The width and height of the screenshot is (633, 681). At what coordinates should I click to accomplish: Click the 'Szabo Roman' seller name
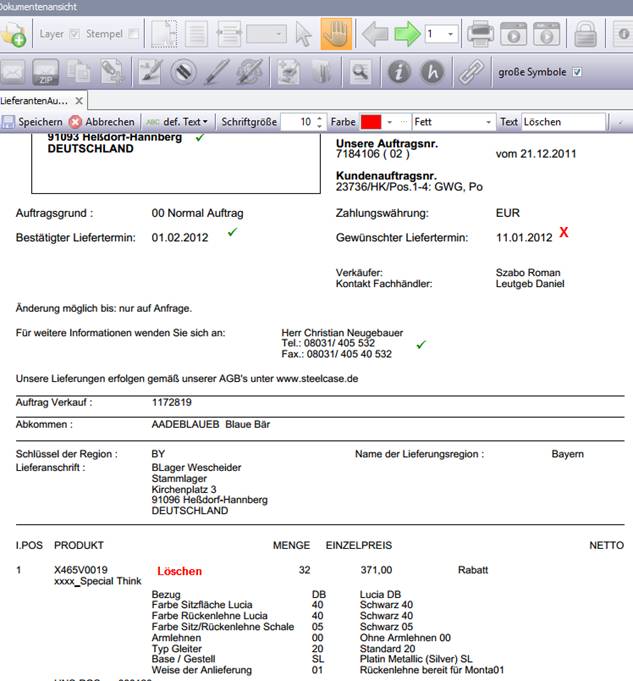[528, 273]
